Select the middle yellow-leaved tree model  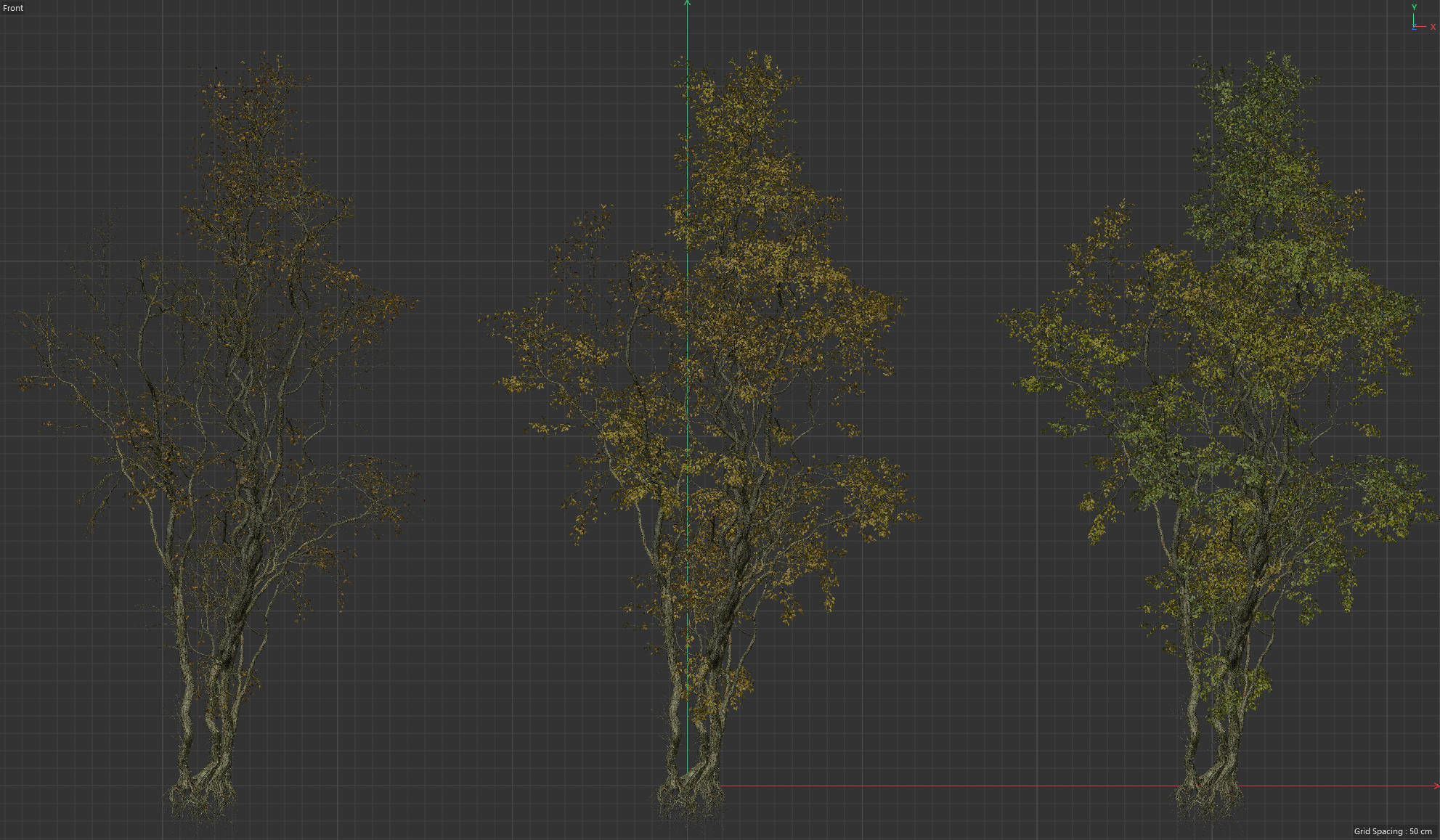point(701,439)
